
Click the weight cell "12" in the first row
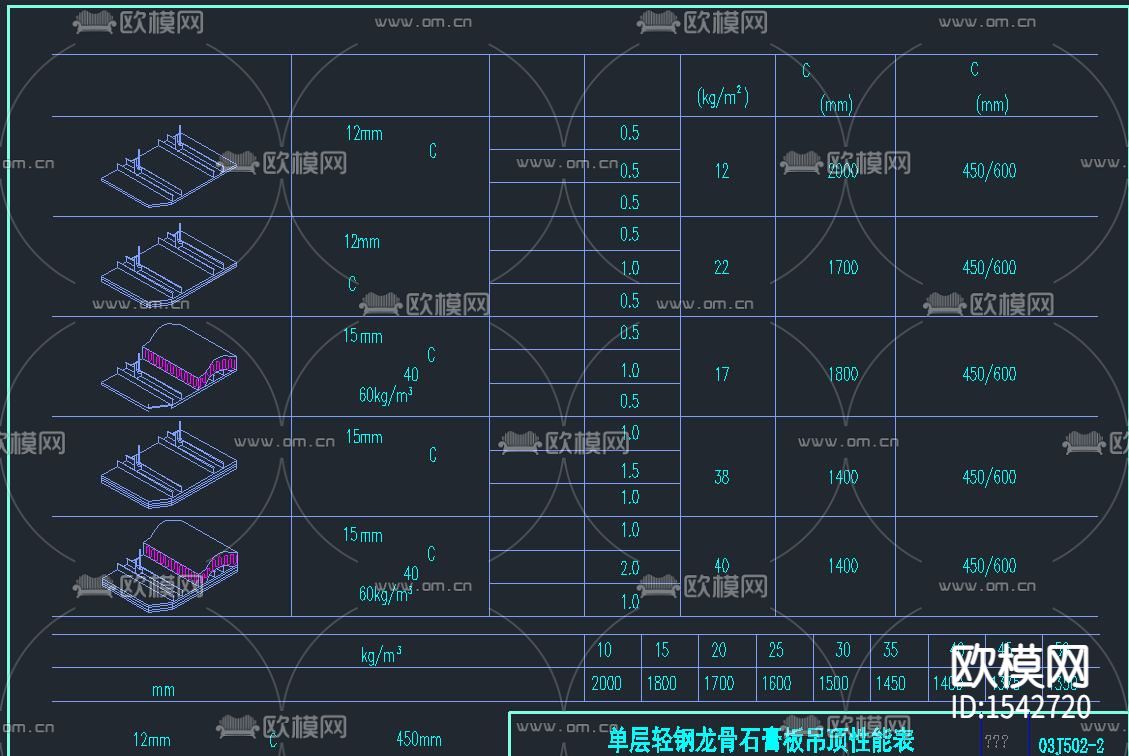tap(721, 171)
